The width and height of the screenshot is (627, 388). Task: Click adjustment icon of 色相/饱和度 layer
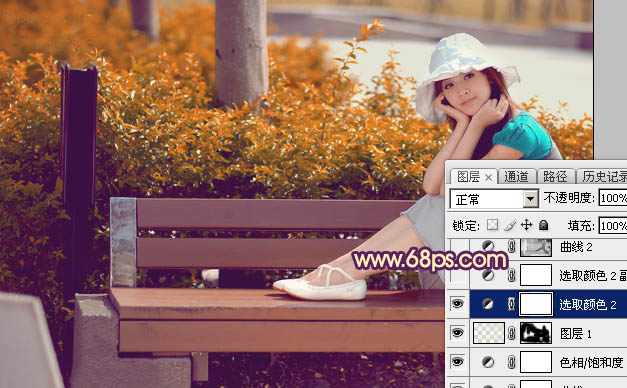pos(487,362)
